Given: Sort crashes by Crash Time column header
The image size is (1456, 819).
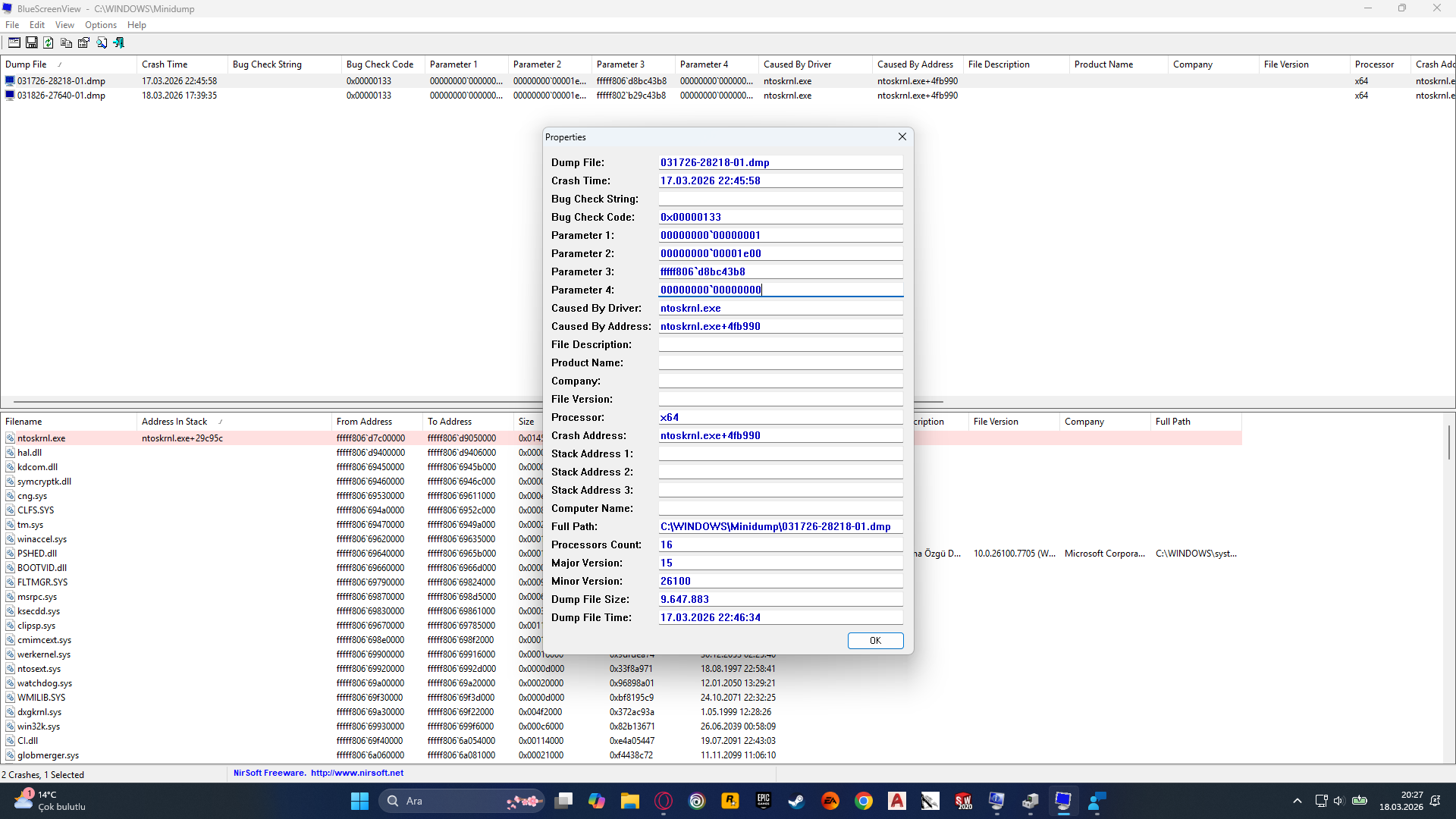Looking at the screenshot, I should tap(182, 64).
